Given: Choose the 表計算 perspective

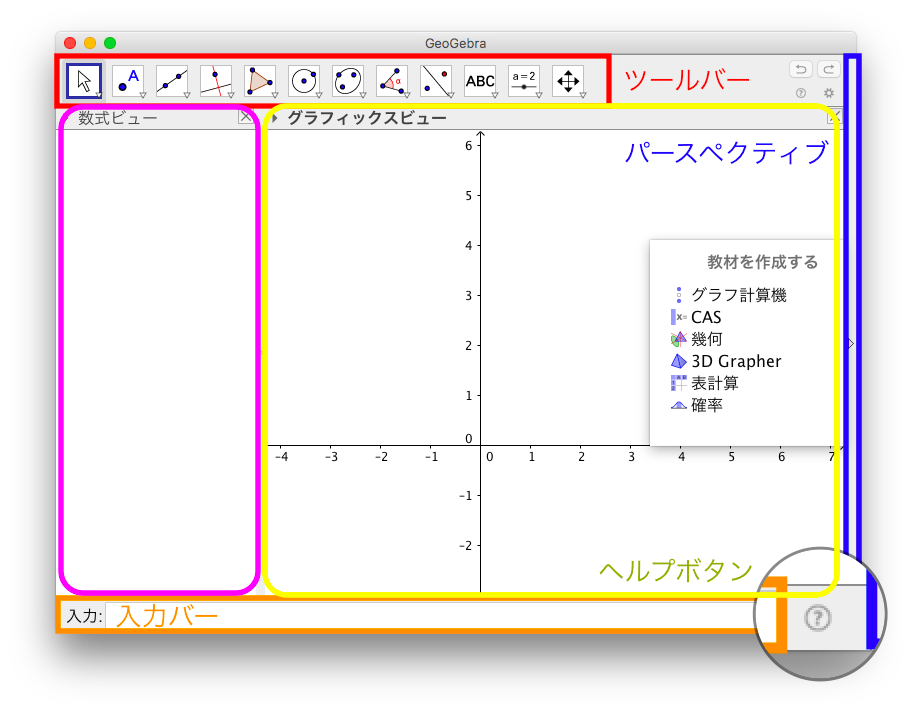Looking at the screenshot, I should pyautogui.click(x=704, y=383).
